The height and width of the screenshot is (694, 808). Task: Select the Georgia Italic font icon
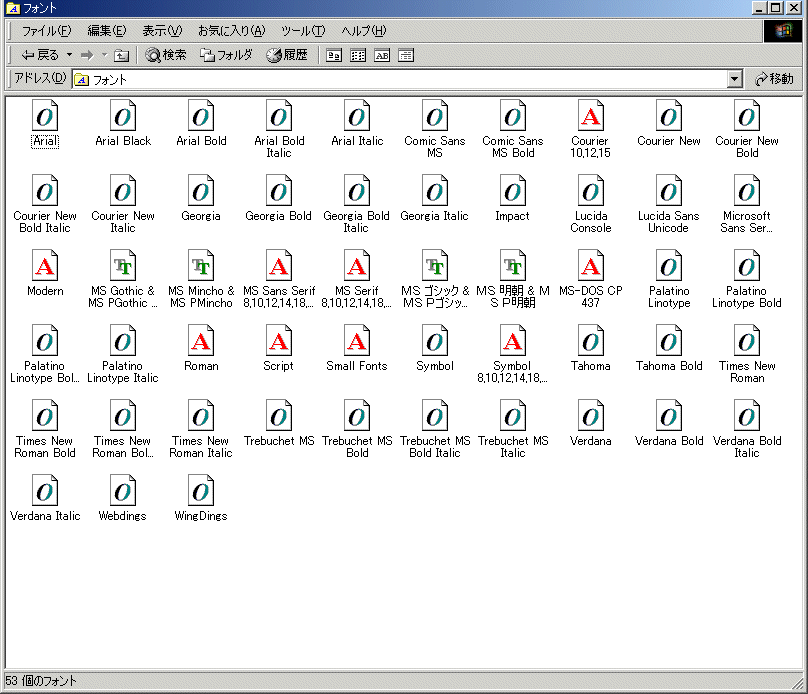tap(434, 191)
